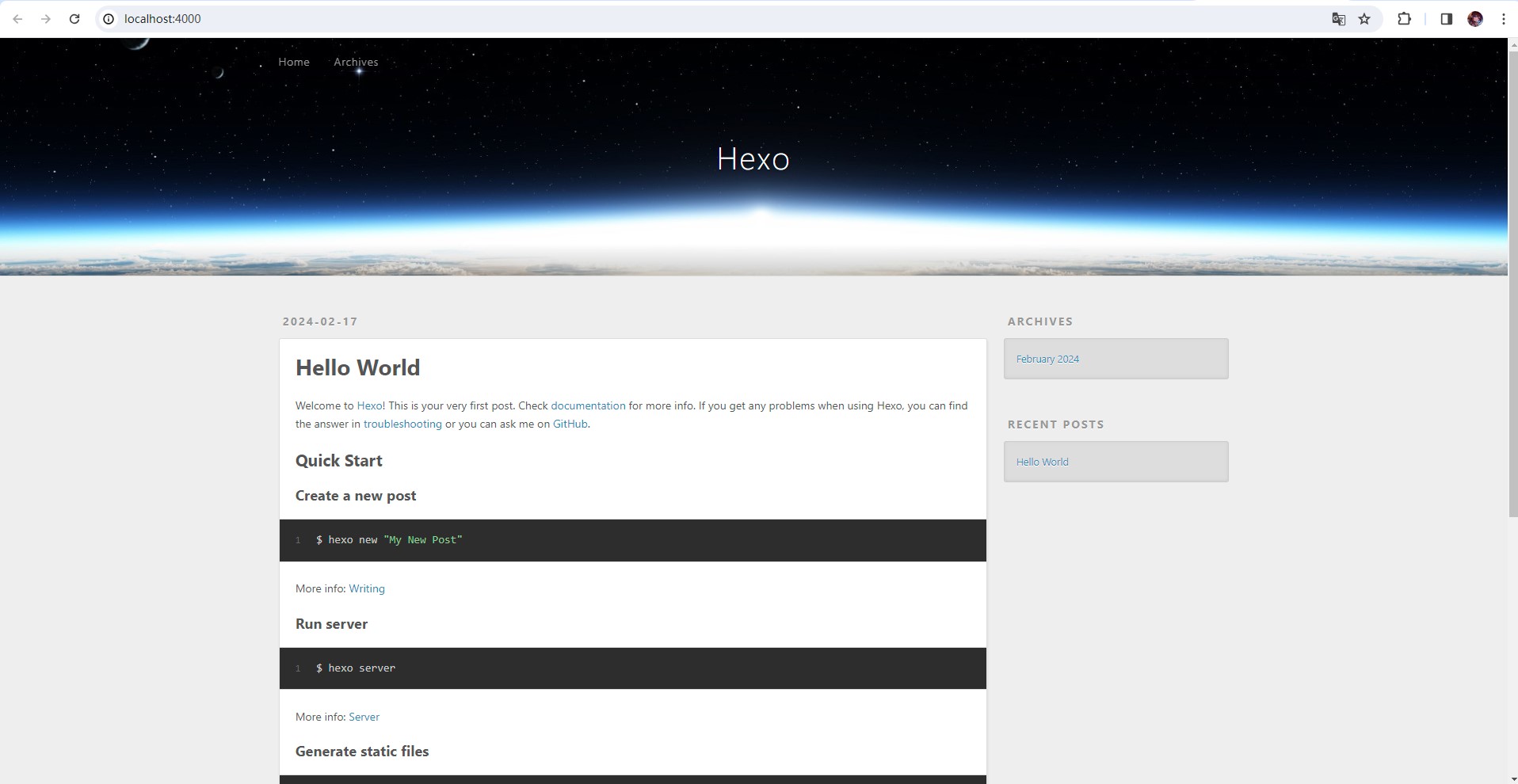Go back using browser back arrow
This screenshot has width=1518, height=784.
(17, 19)
